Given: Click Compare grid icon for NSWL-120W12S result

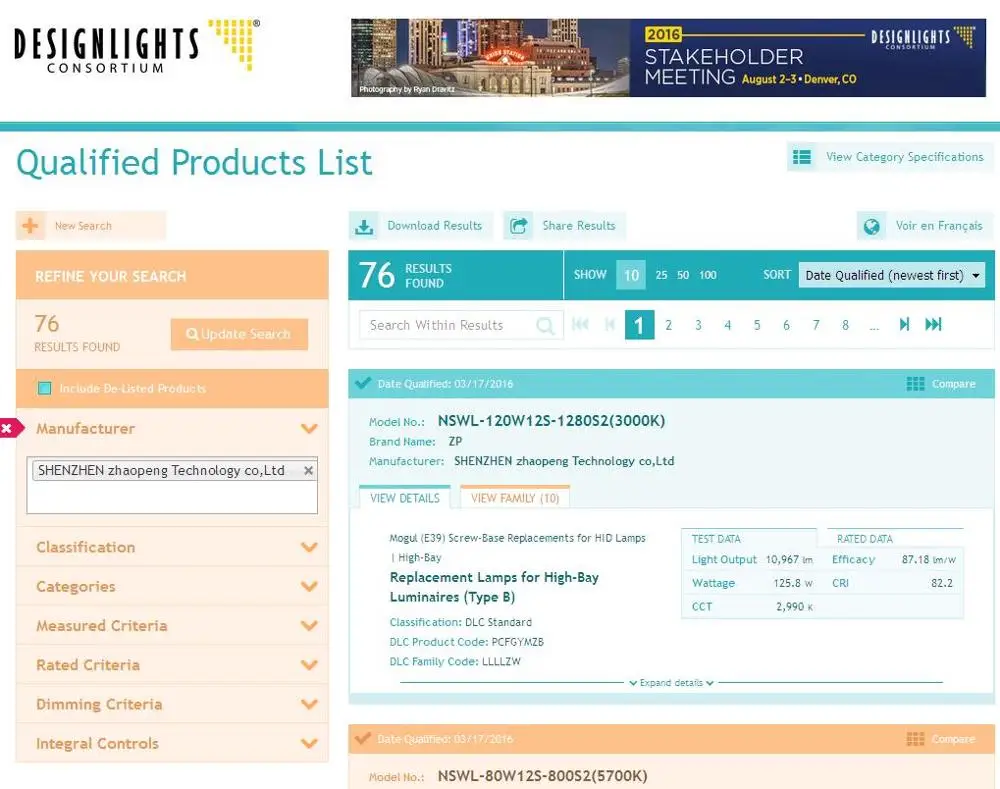Looking at the screenshot, I should pos(915,384).
